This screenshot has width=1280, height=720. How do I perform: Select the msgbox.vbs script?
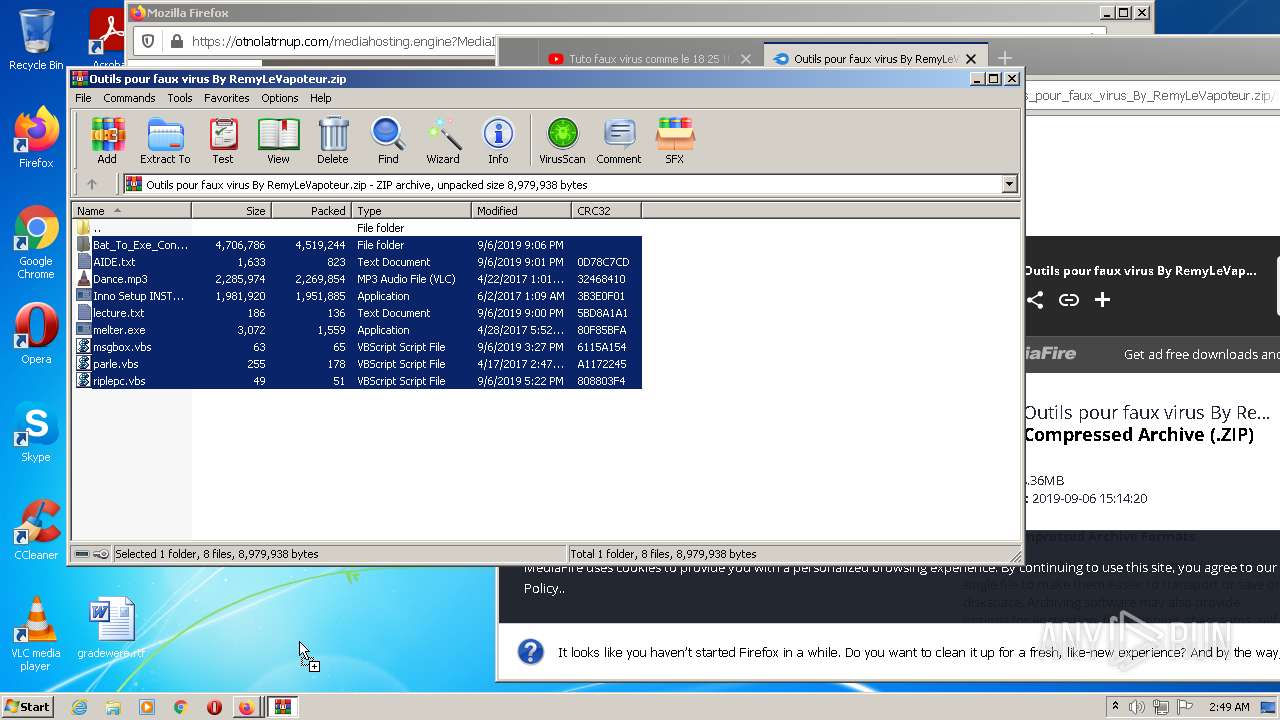(357, 347)
